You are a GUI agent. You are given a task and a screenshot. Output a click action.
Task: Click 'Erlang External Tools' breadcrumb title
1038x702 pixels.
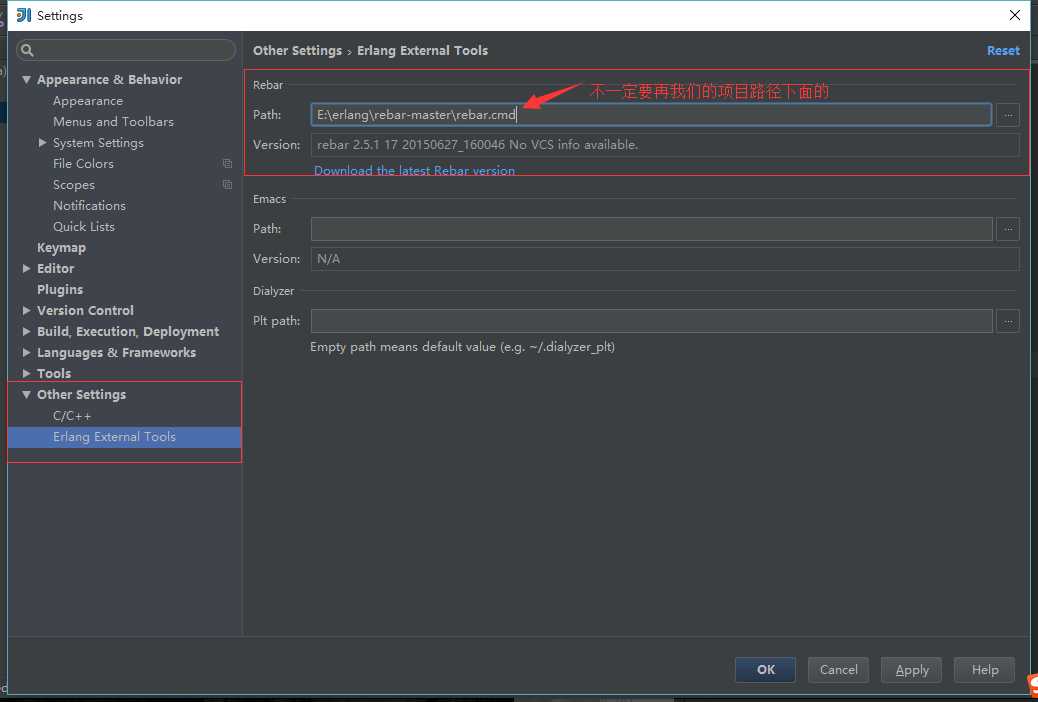click(422, 50)
